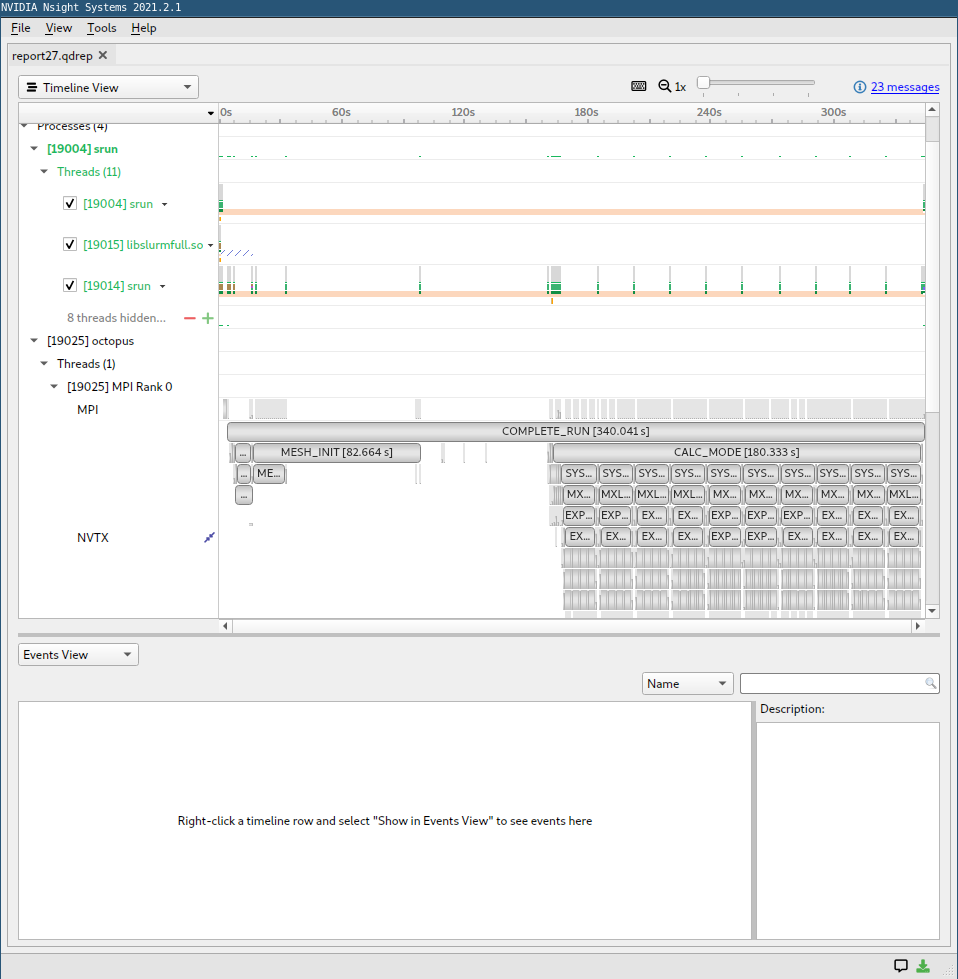Open the Timeline View dropdown
The height and width of the screenshot is (979, 958).
click(x=109, y=87)
